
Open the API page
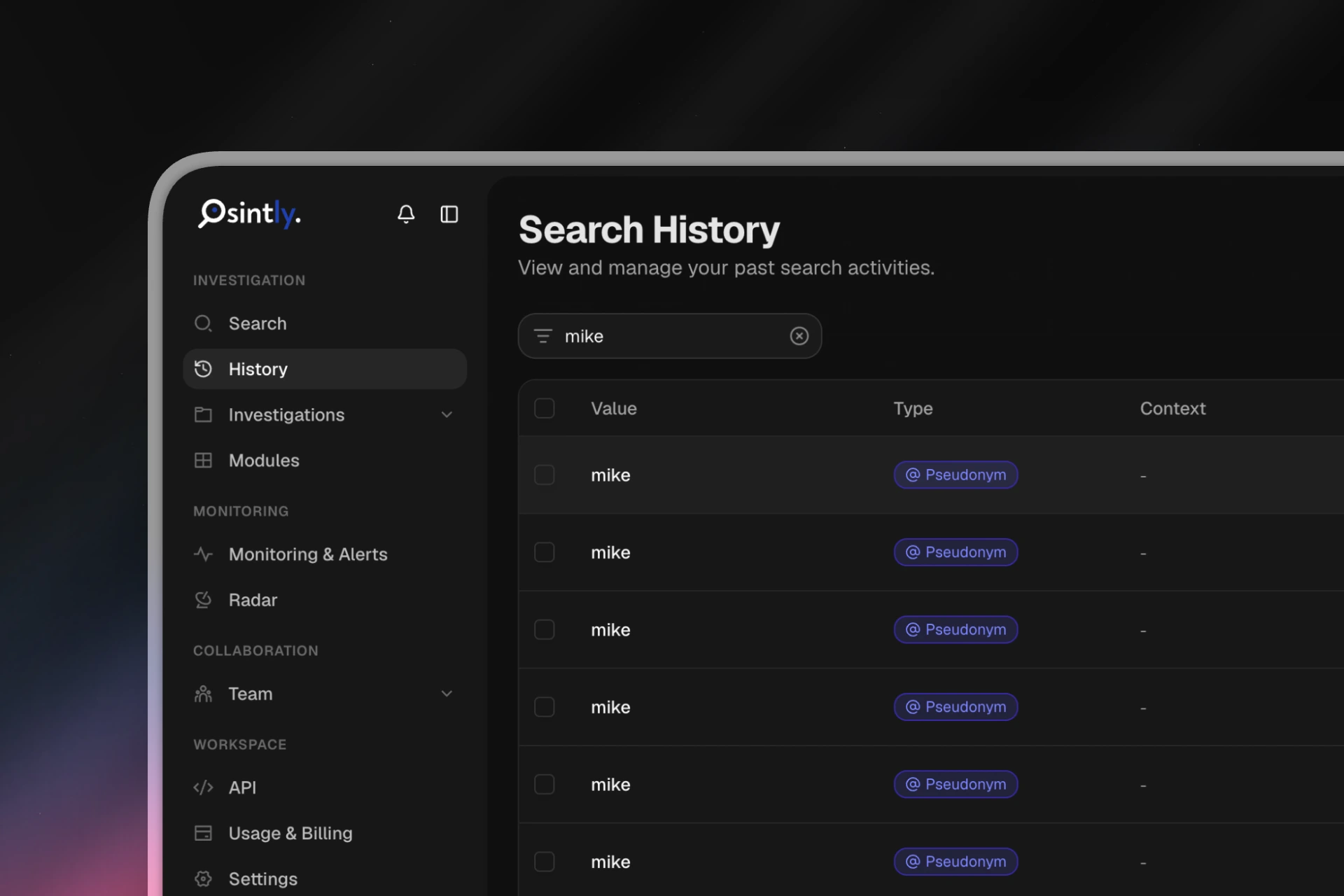(325, 787)
